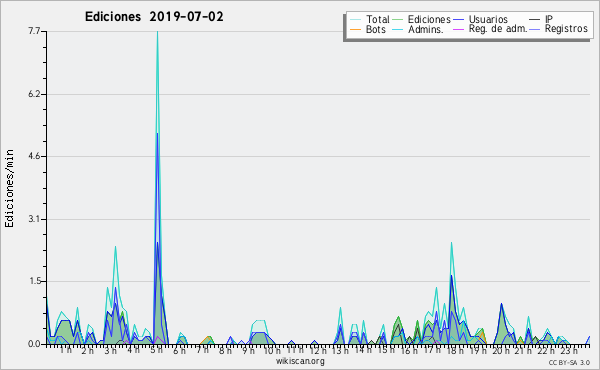
Task: Click the chart title Ediciones 2019-07-02
Action: (x=154, y=17)
